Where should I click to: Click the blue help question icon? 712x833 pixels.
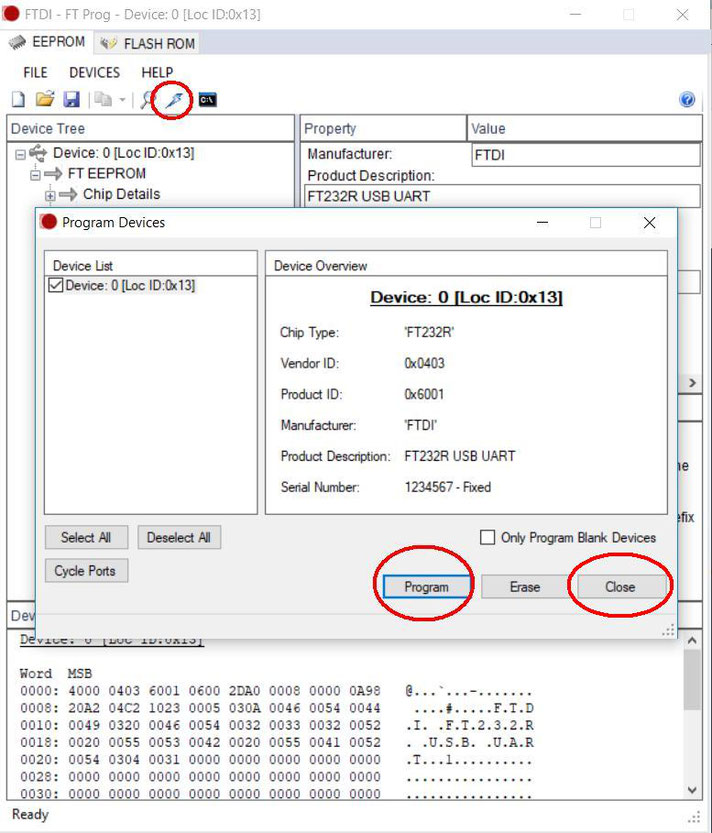point(687,99)
